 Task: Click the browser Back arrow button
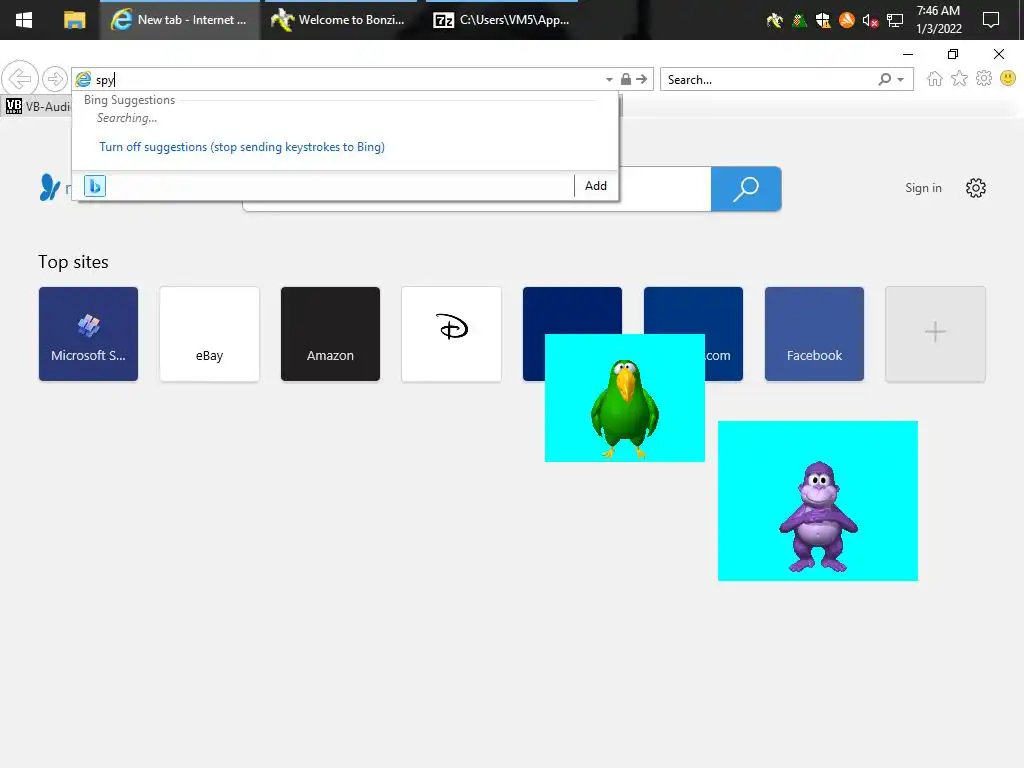click(x=20, y=79)
